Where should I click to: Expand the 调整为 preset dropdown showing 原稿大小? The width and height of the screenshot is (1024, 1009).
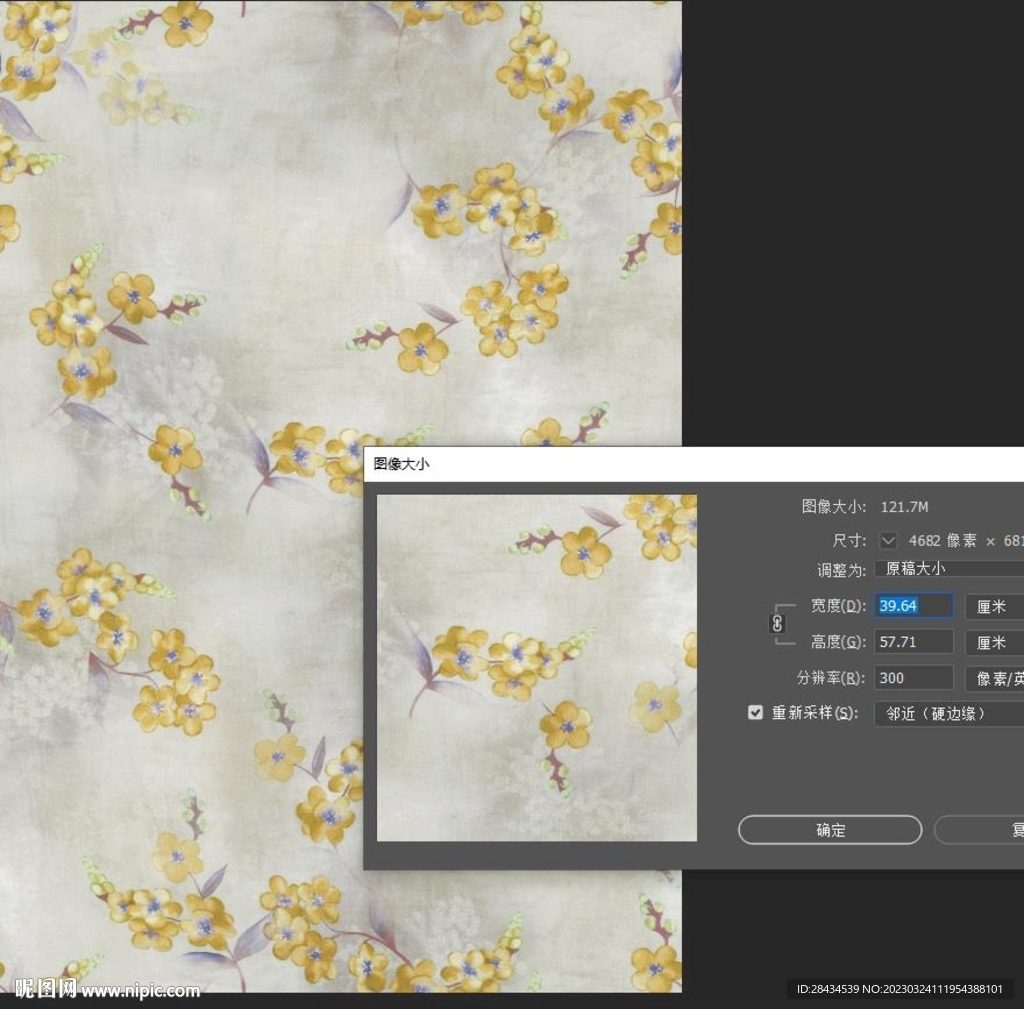pos(948,568)
